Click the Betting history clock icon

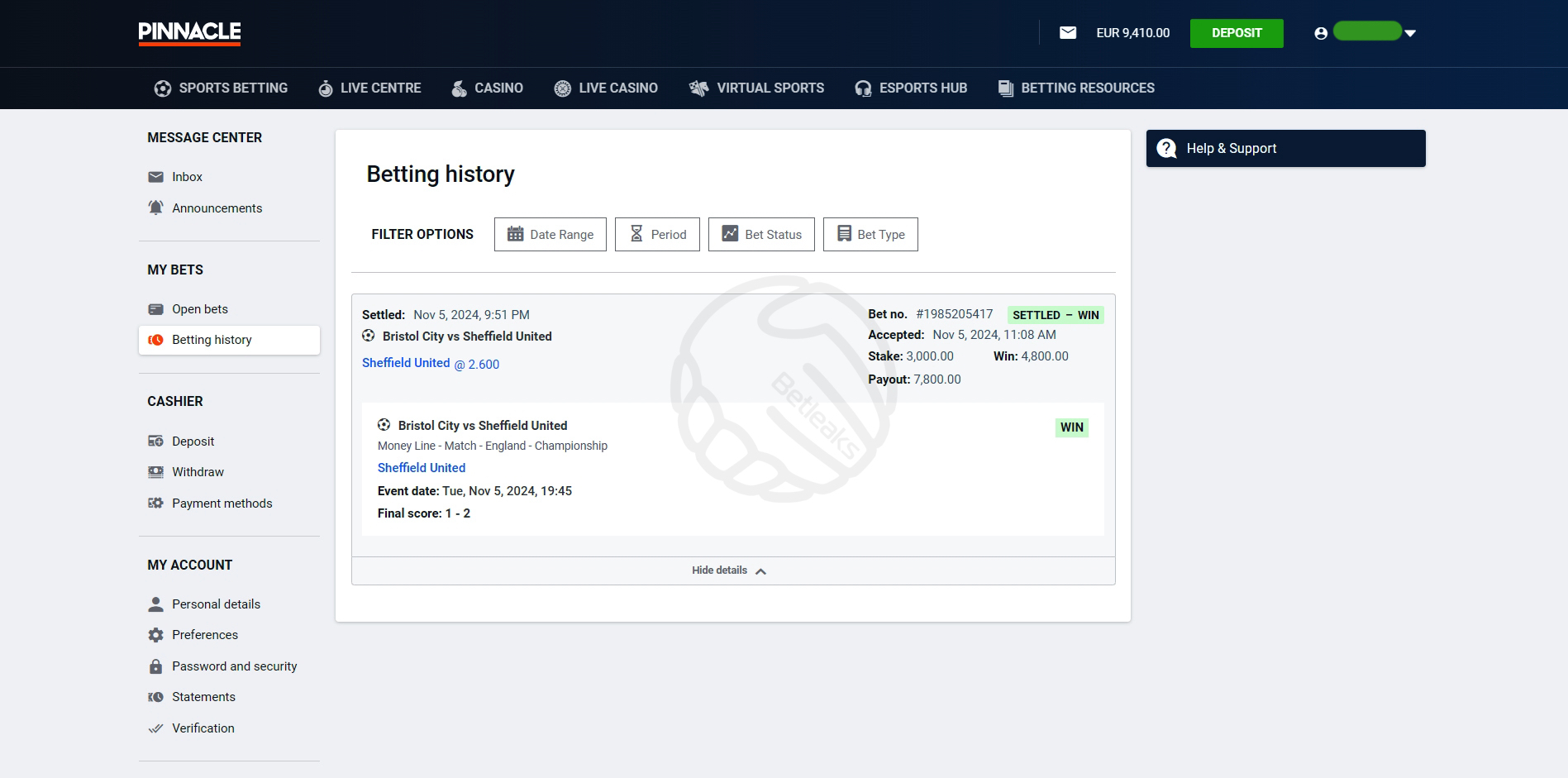155,340
